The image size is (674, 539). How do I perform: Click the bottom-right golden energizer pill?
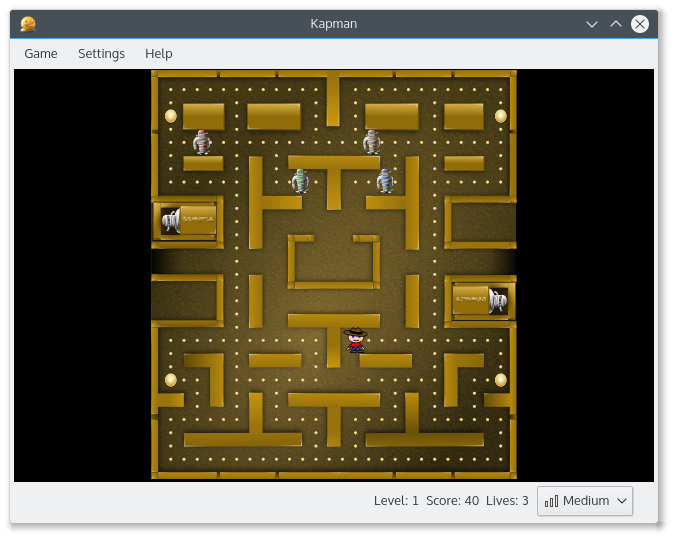click(500, 380)
